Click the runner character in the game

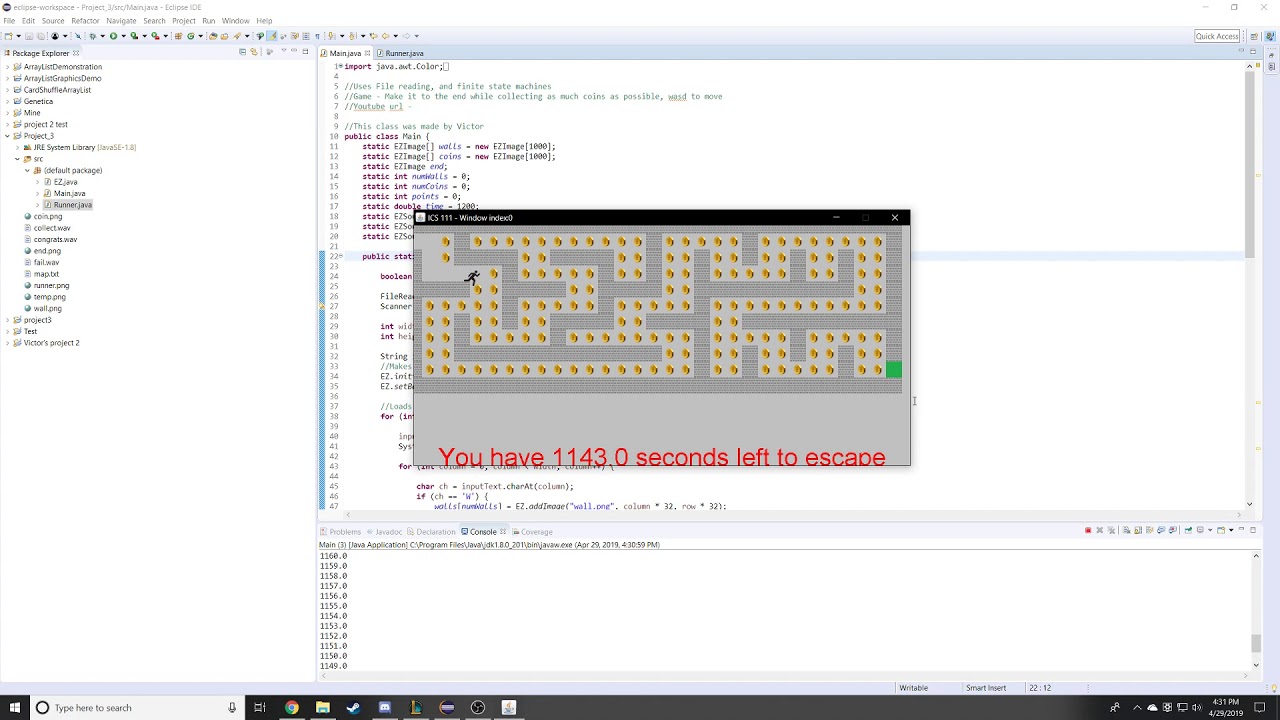click(x=472, y=277)
